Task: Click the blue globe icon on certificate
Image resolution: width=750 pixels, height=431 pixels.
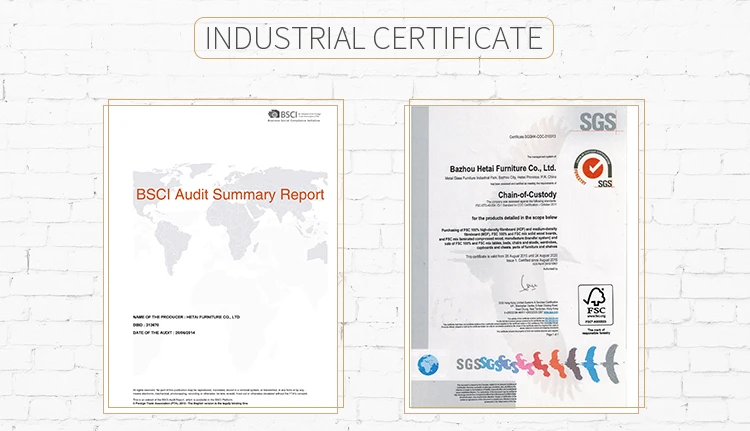Action: 428,365
